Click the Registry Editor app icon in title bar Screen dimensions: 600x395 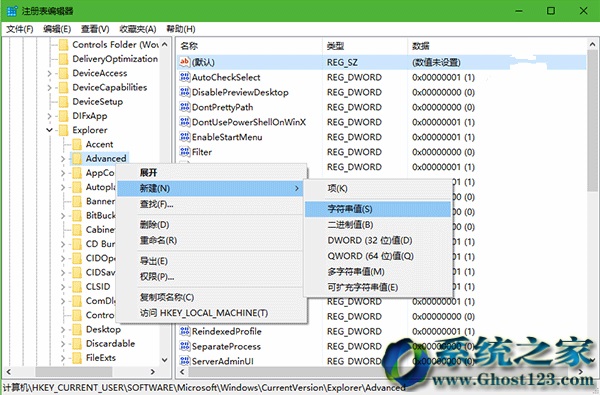[x=11, y=11]
